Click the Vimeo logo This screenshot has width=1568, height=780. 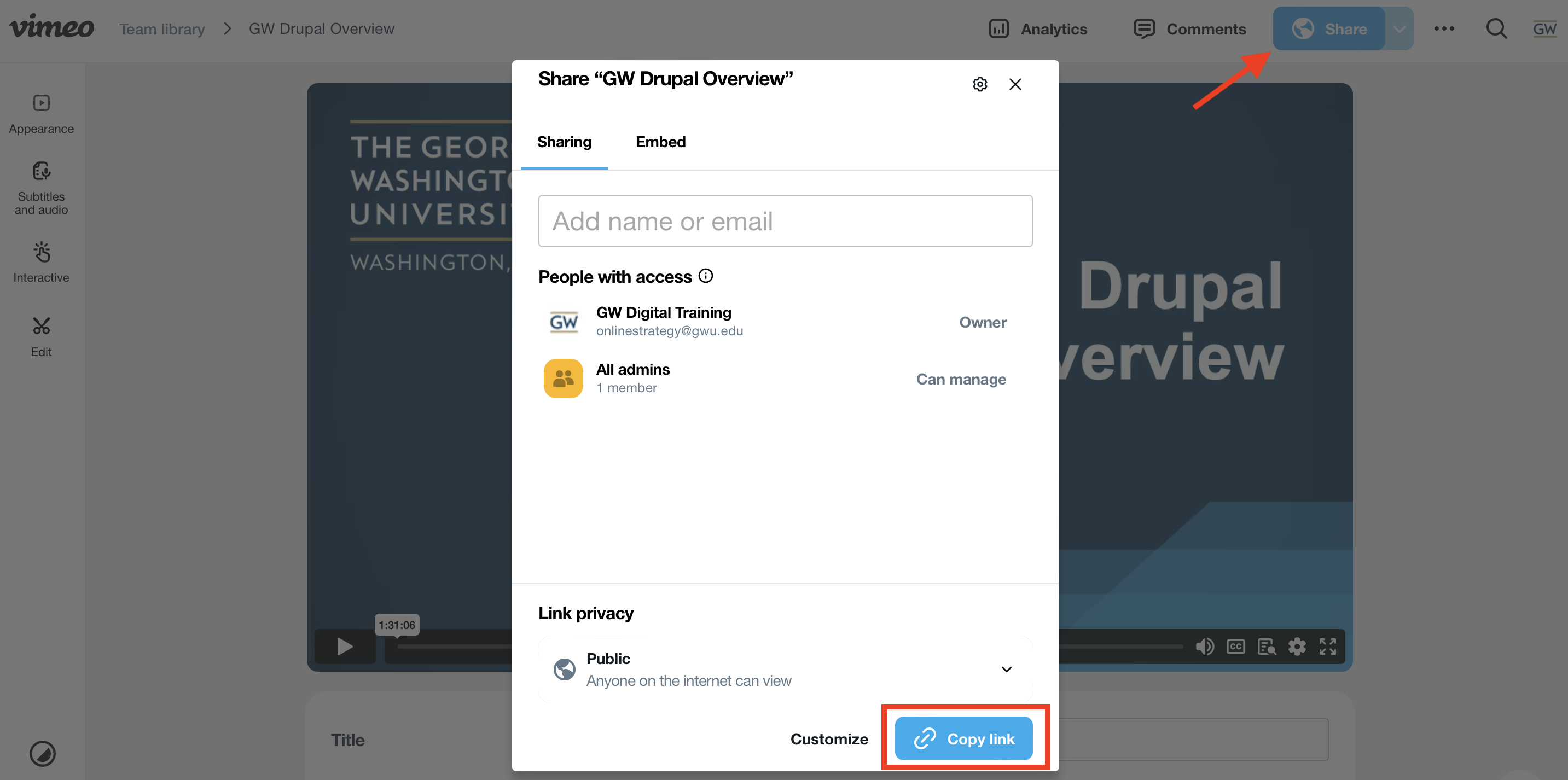click(x=52, y=27)
